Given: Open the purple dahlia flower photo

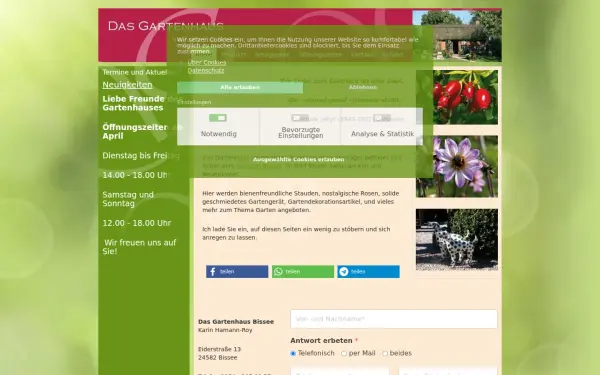Looking at the screenshot, I should click(457, 166).
